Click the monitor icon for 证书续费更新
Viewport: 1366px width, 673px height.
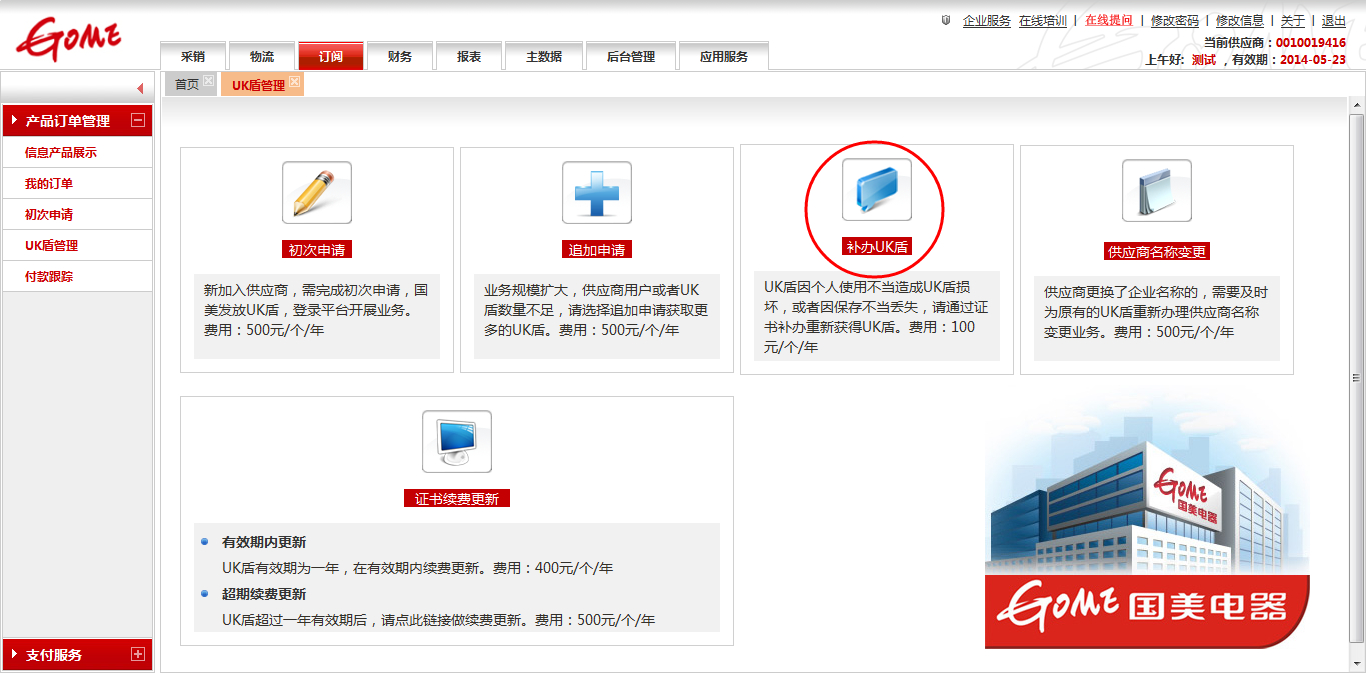coord(456,441)
